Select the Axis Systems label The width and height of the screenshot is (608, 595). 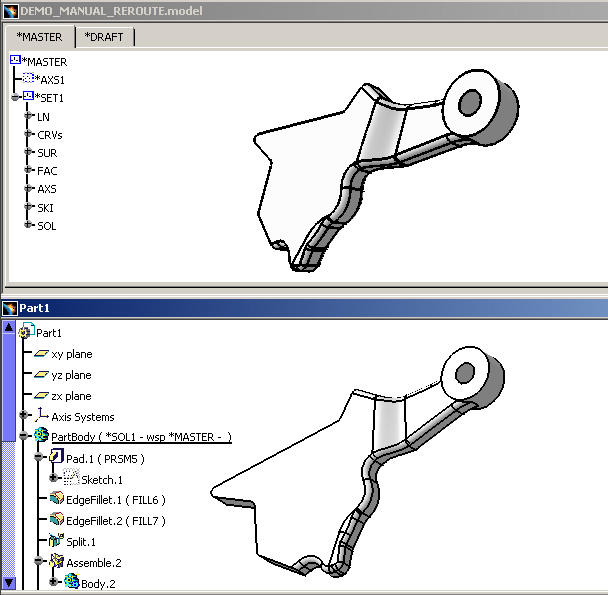(83, 417)
